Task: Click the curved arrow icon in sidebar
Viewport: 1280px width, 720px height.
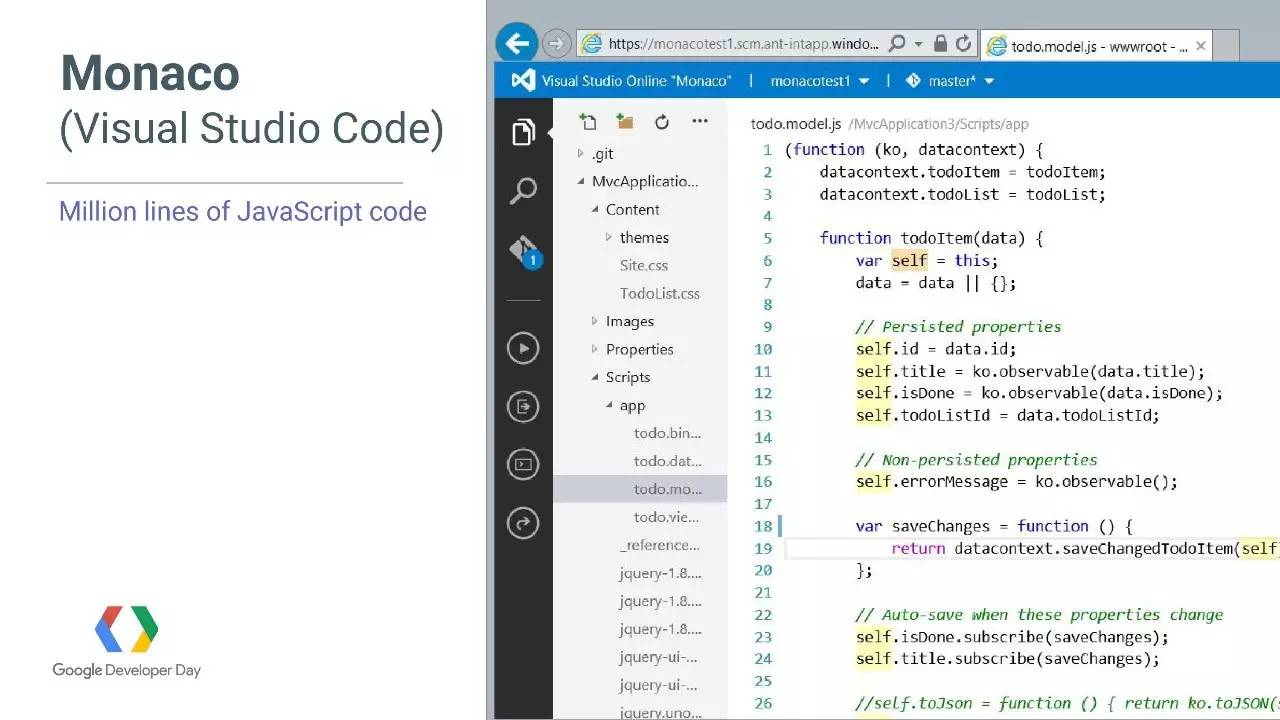Action: click(523, 522)
